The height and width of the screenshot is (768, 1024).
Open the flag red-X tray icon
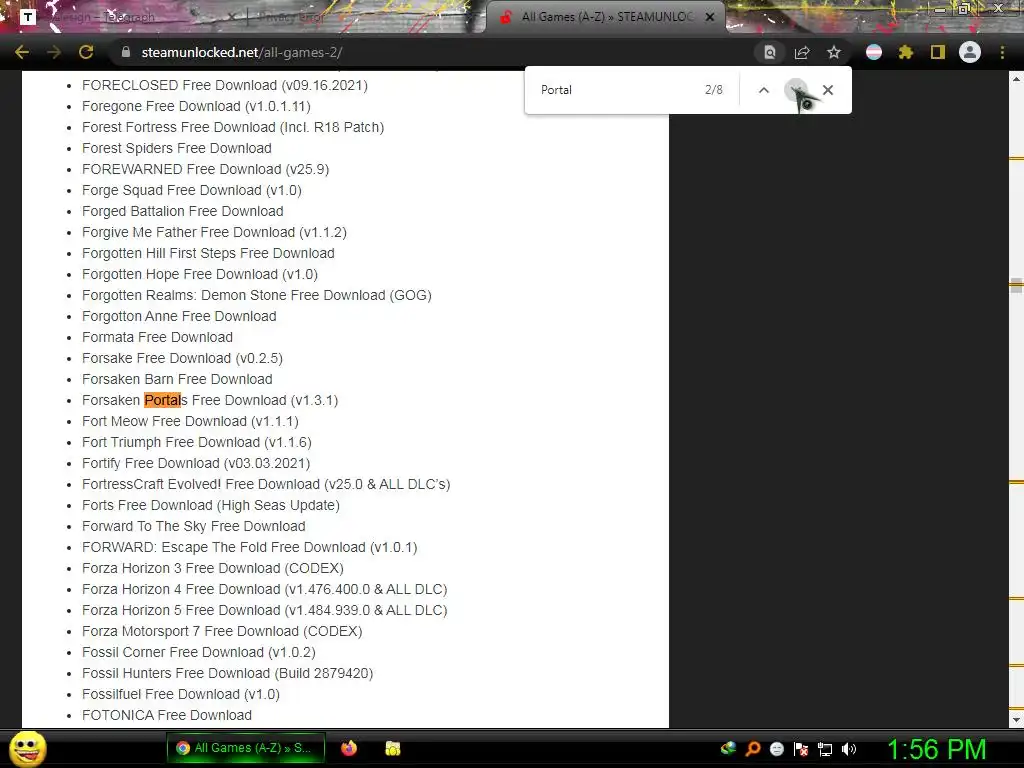pos(801,749)
